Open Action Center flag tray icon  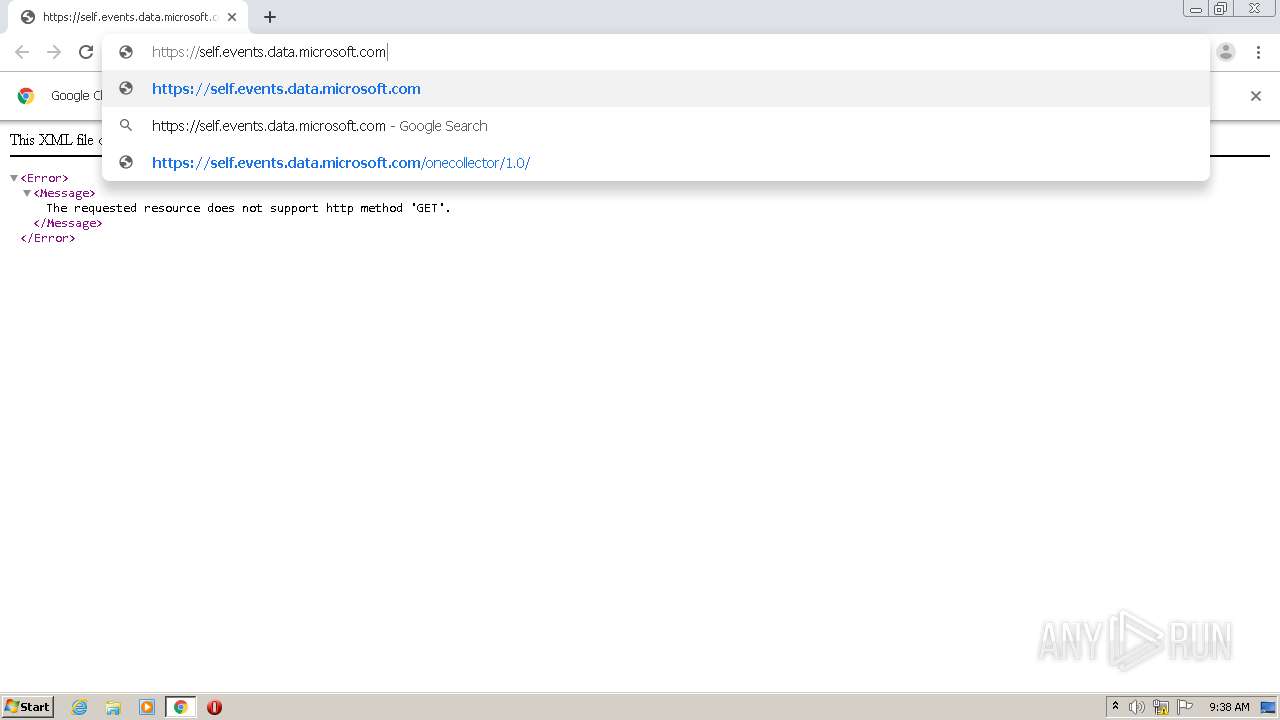[1185, 707]
